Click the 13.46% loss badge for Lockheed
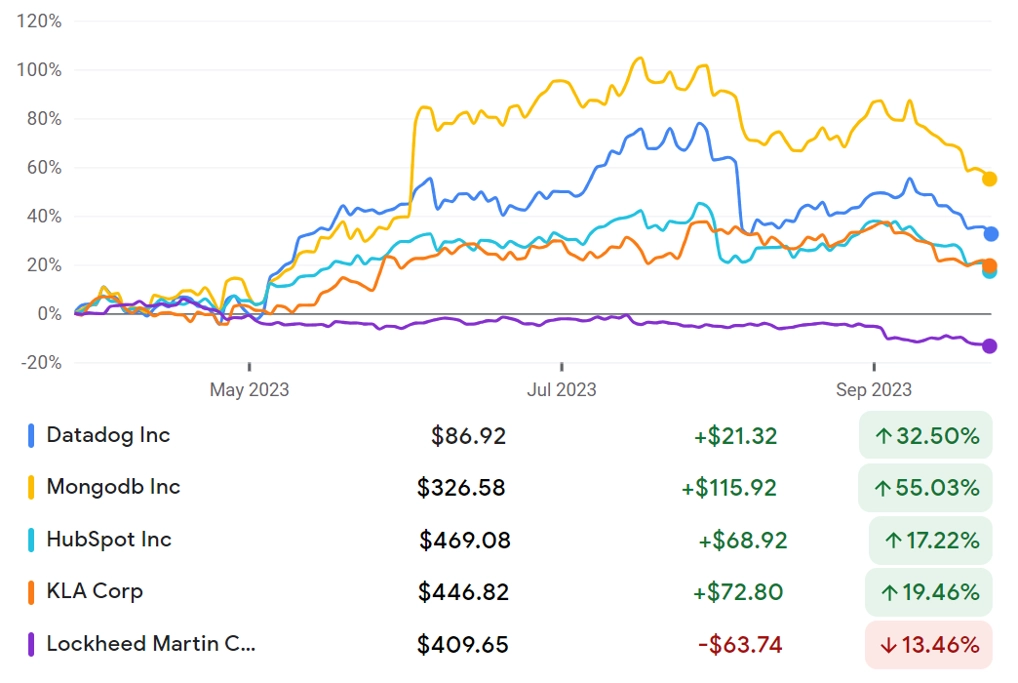 [x=929, y=645]
